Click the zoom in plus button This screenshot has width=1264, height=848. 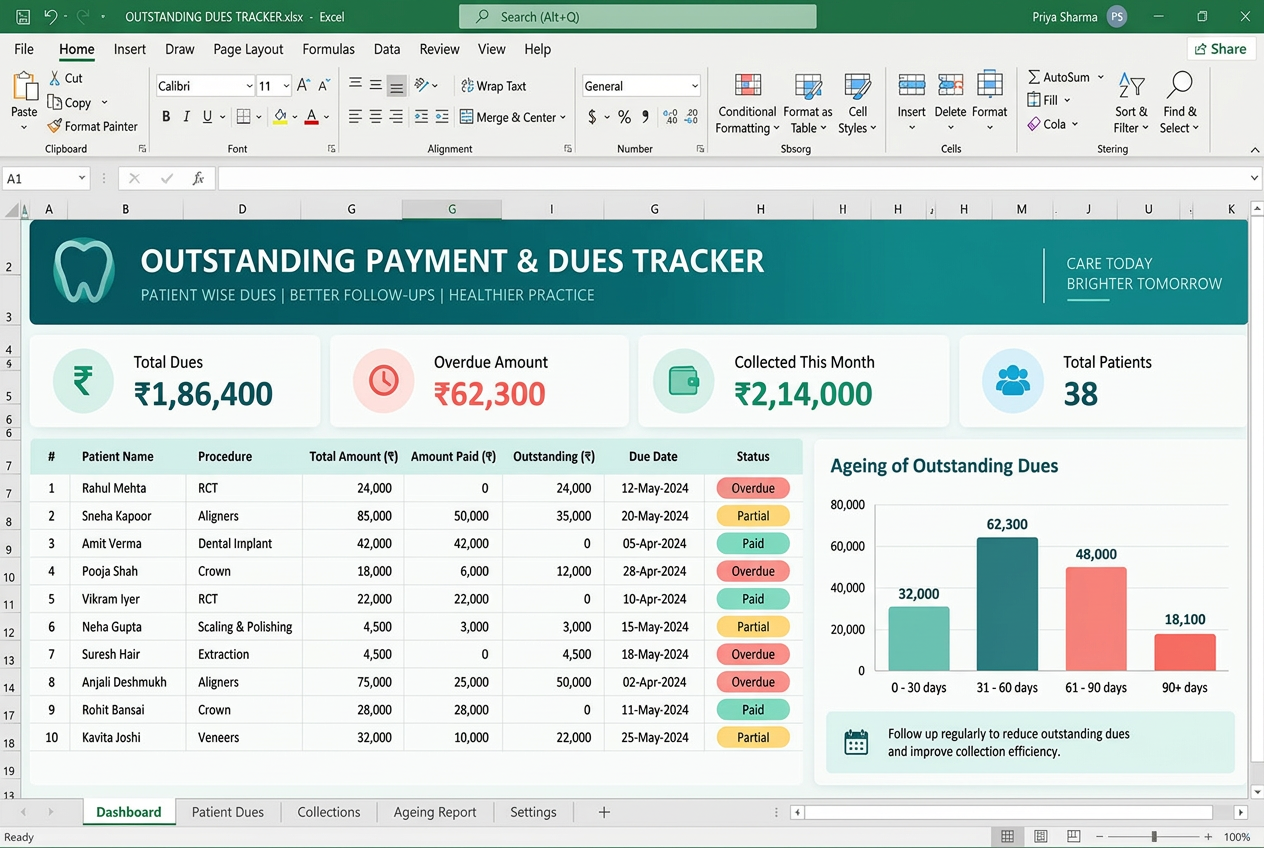1208,837
